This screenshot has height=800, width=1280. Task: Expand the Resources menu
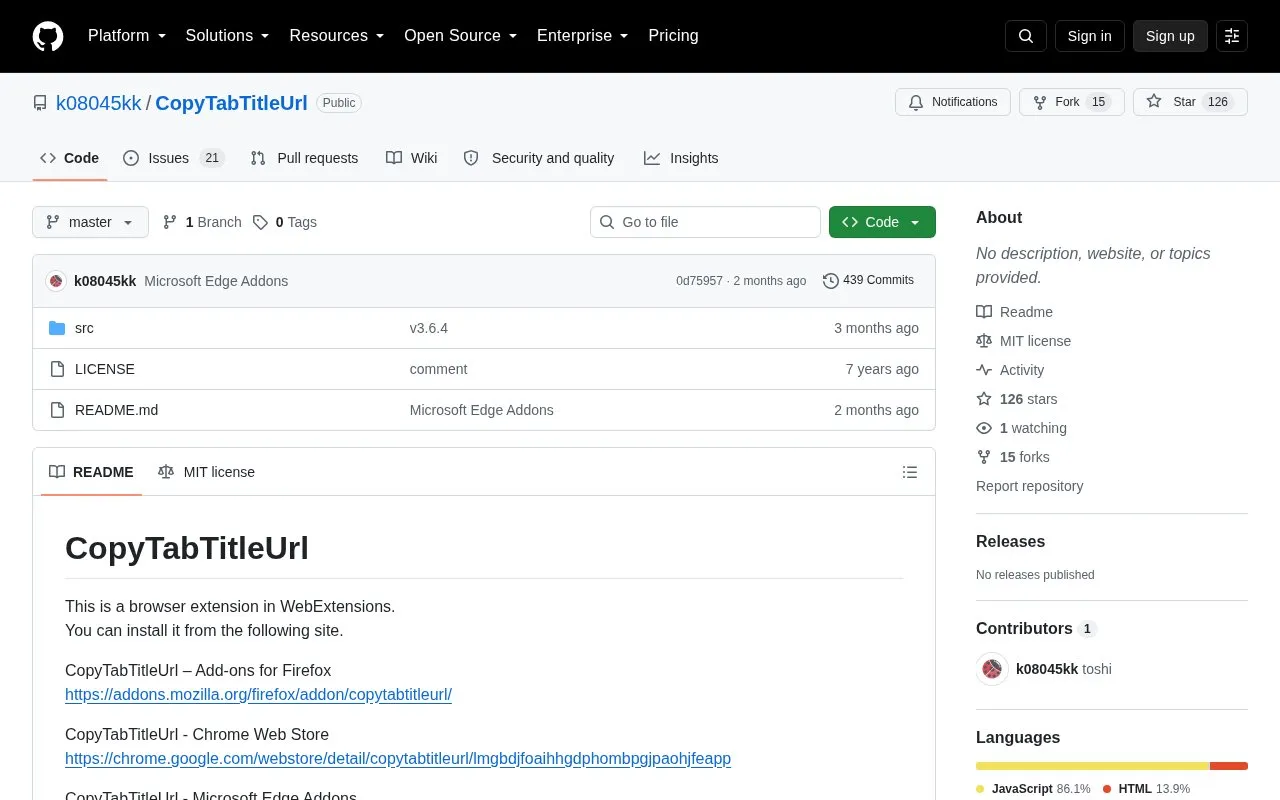point(337,36)
